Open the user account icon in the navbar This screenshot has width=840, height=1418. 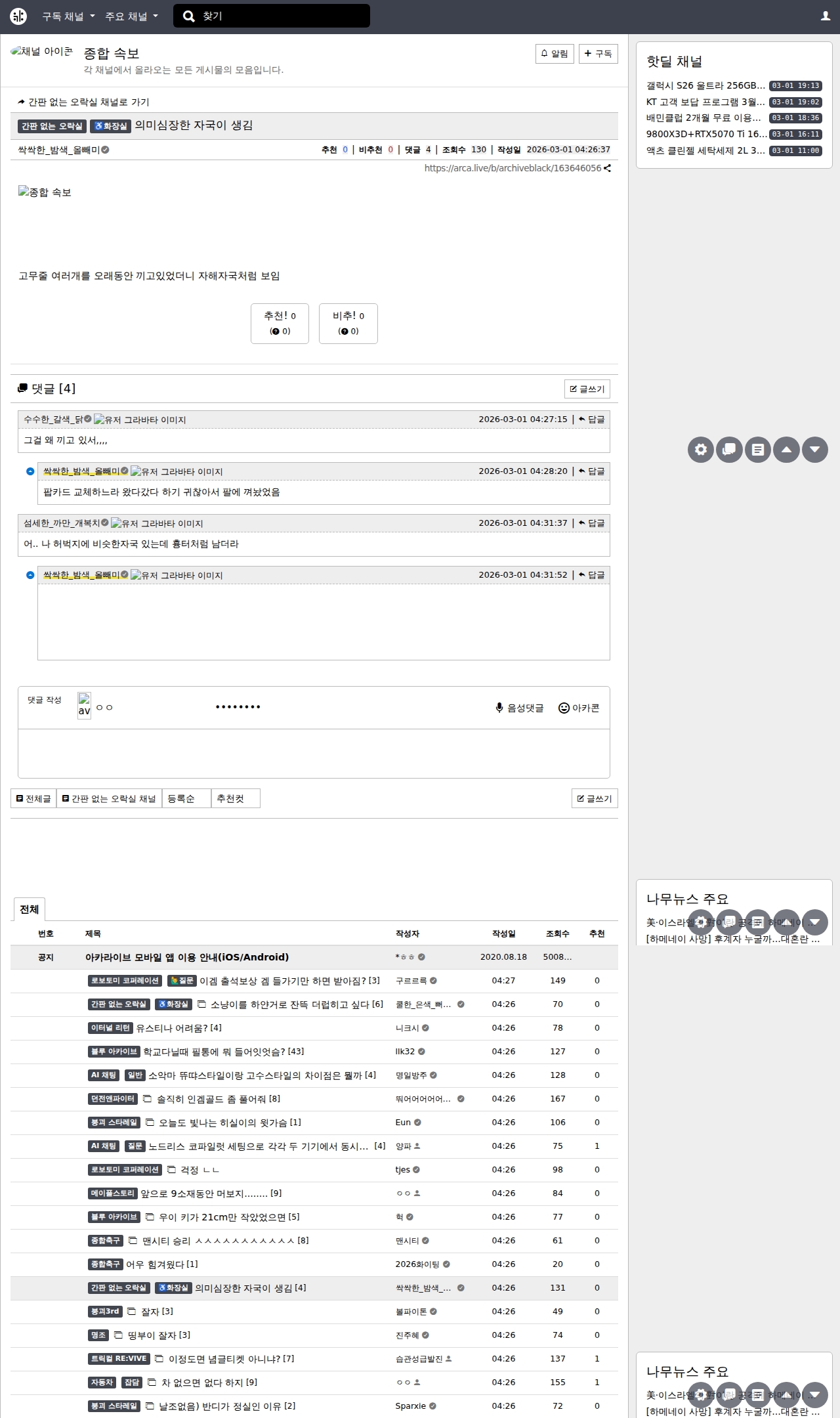[826, 16]
